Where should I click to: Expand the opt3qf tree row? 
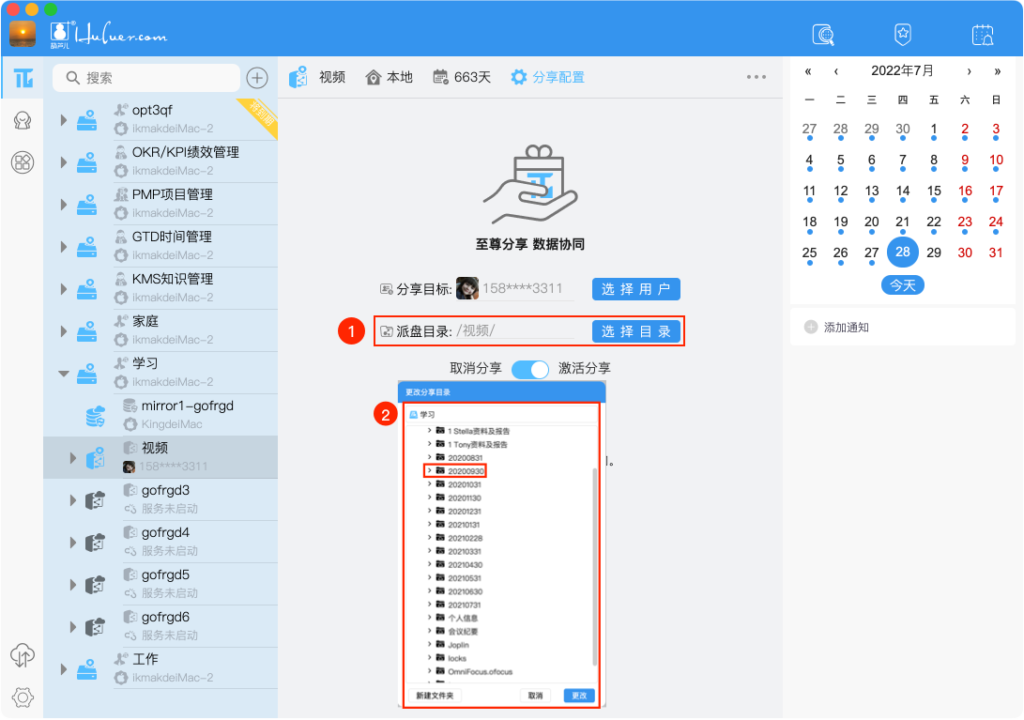point(63,120)
